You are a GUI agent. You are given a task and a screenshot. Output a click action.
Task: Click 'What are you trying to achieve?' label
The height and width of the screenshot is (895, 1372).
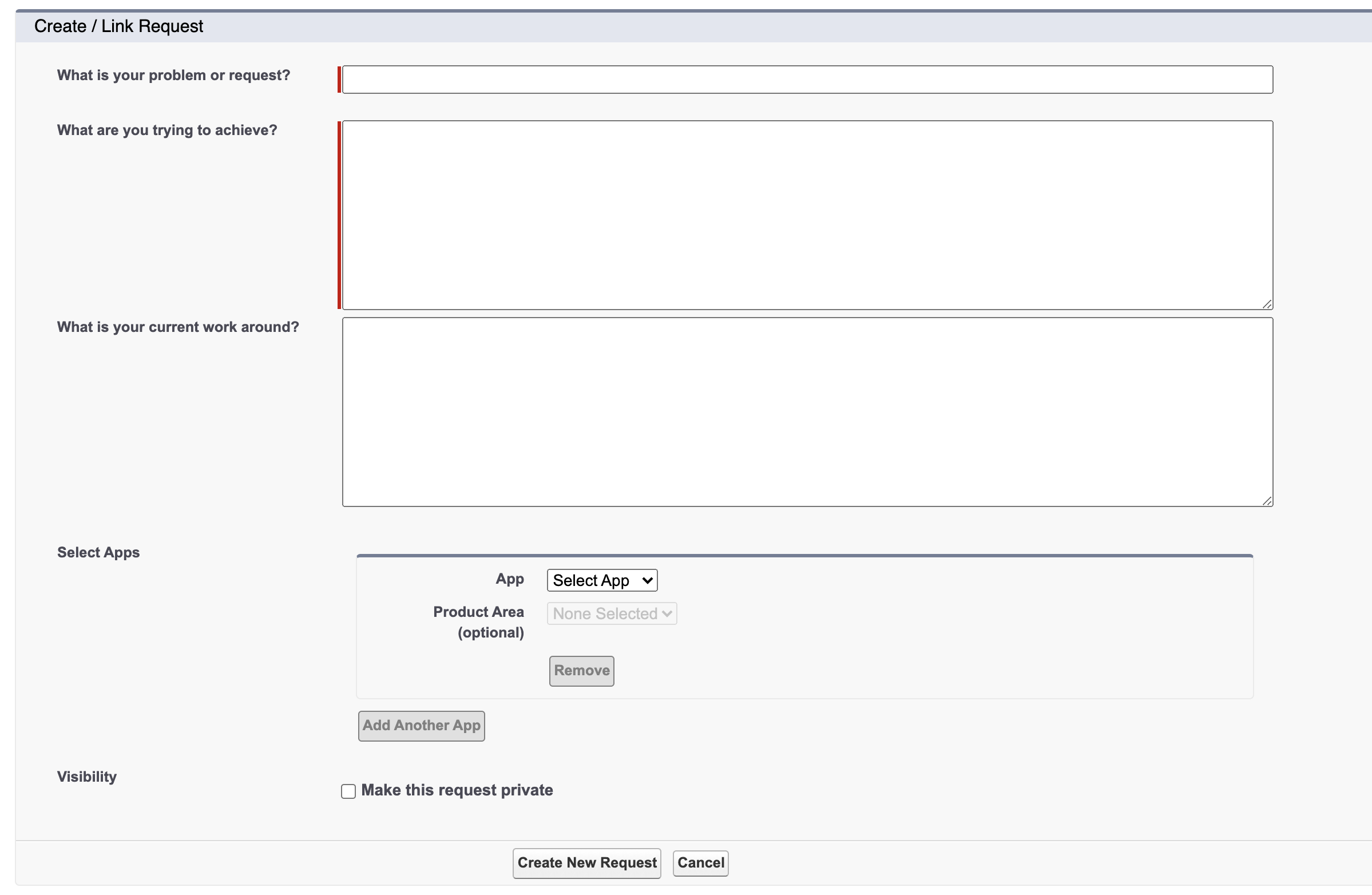pos(167,130)
